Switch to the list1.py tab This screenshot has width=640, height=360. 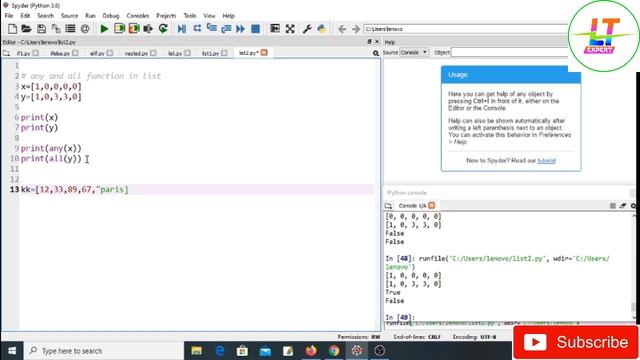211,53
